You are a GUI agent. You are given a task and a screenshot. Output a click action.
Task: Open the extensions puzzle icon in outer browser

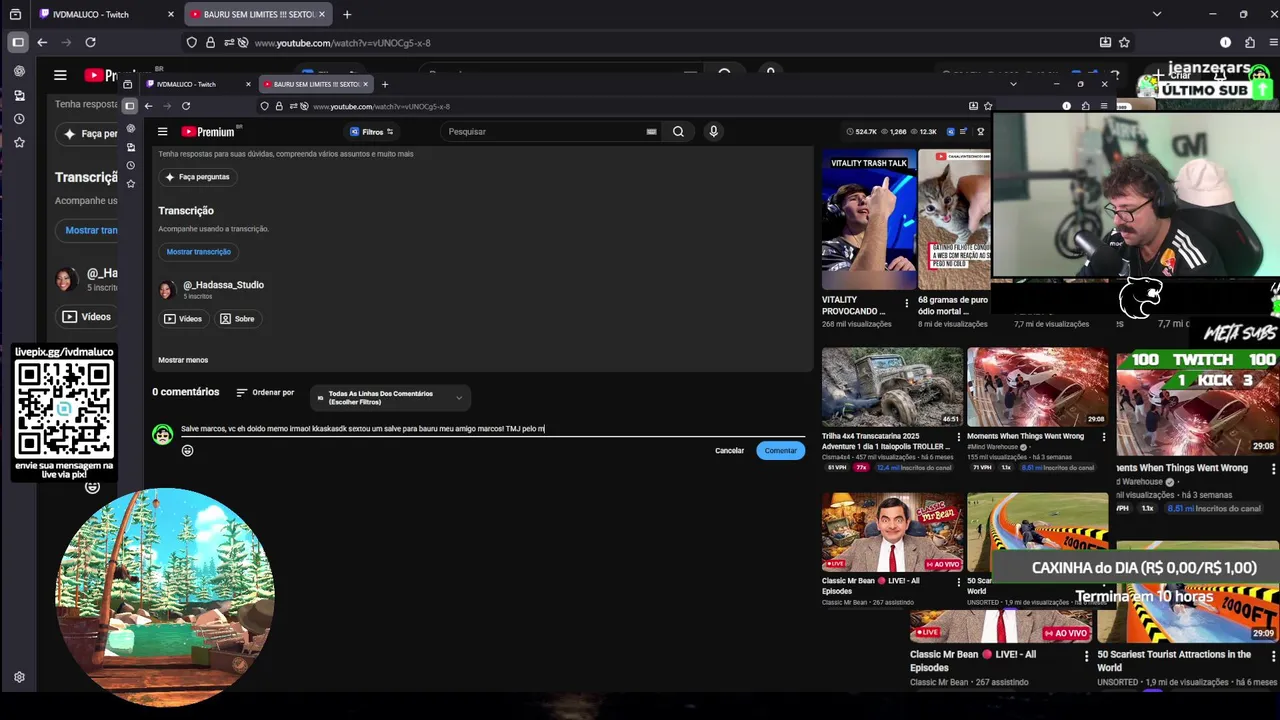(1250, 43)
